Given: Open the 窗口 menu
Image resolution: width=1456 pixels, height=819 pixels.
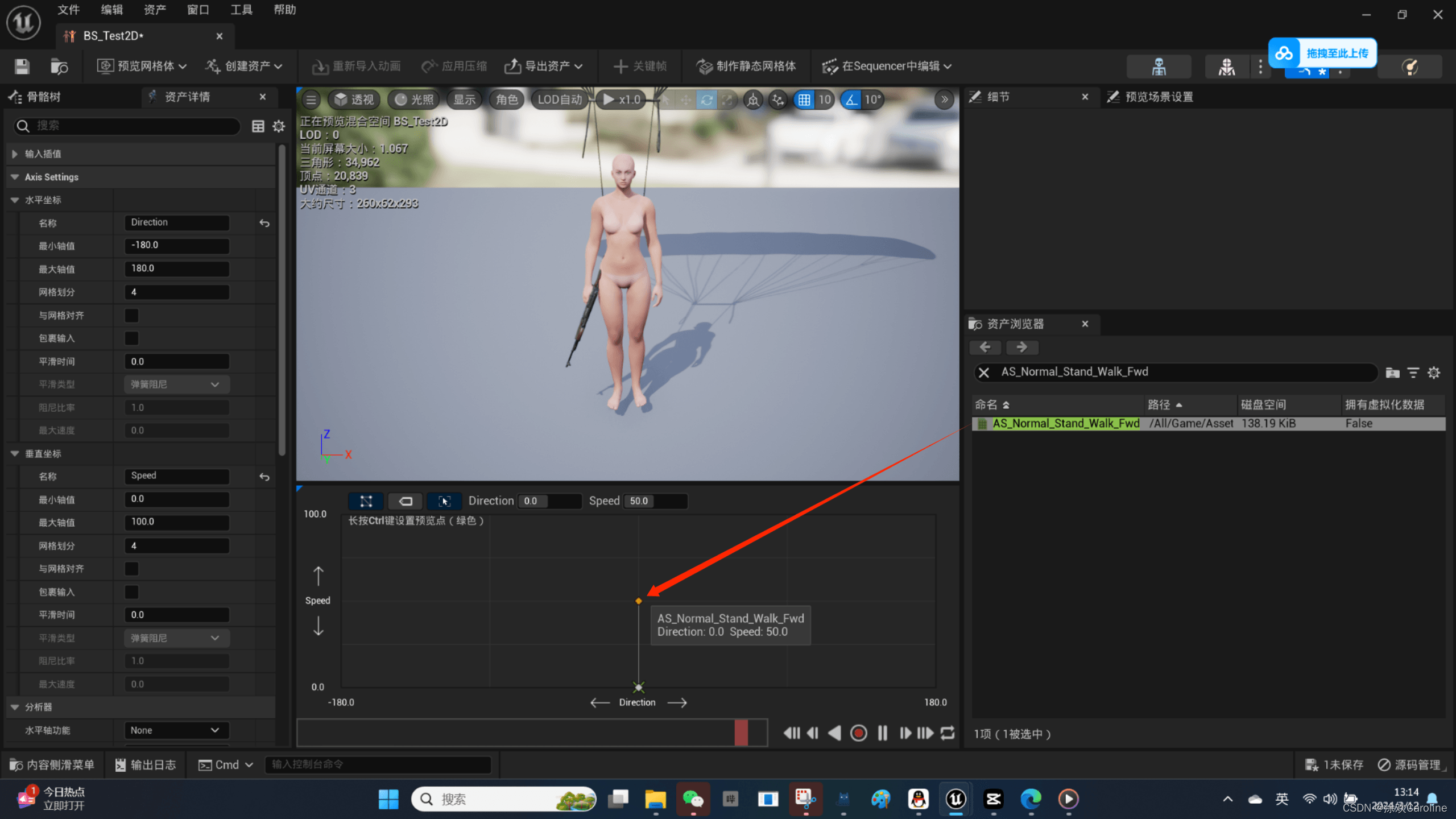Looking at the screenshot, I should pos(198,10).
